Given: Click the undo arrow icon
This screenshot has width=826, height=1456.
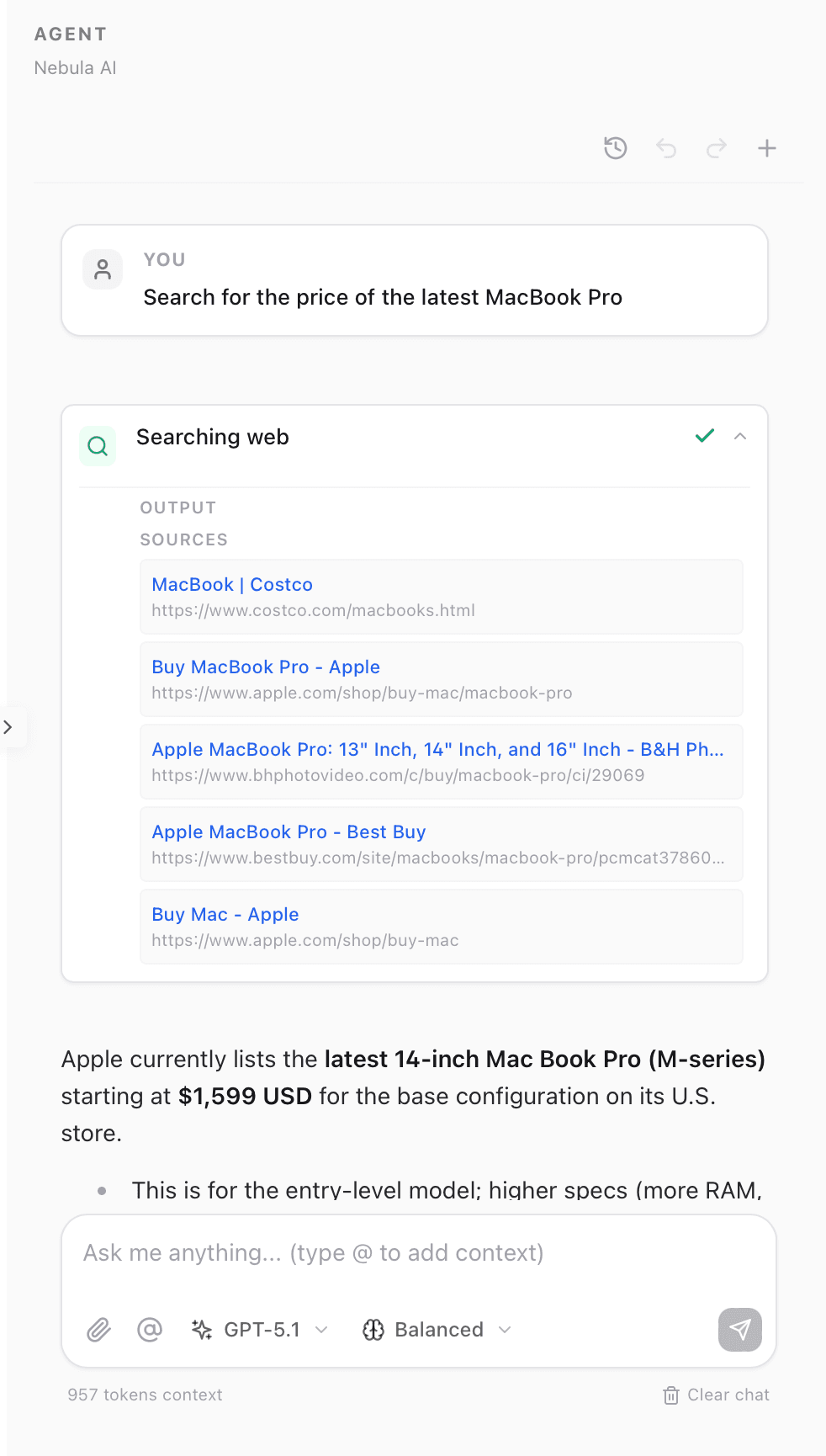Looking at the screenshot, I should 666,148.
